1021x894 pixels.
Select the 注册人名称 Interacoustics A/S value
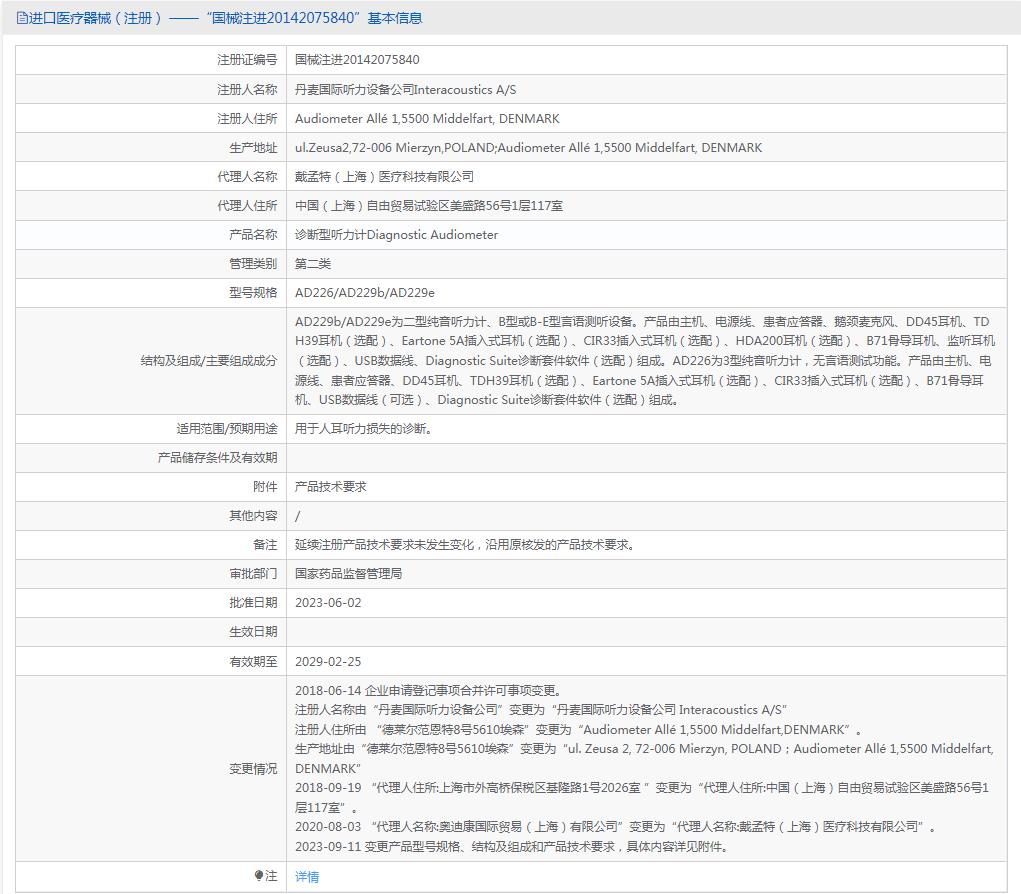point(405,90)
